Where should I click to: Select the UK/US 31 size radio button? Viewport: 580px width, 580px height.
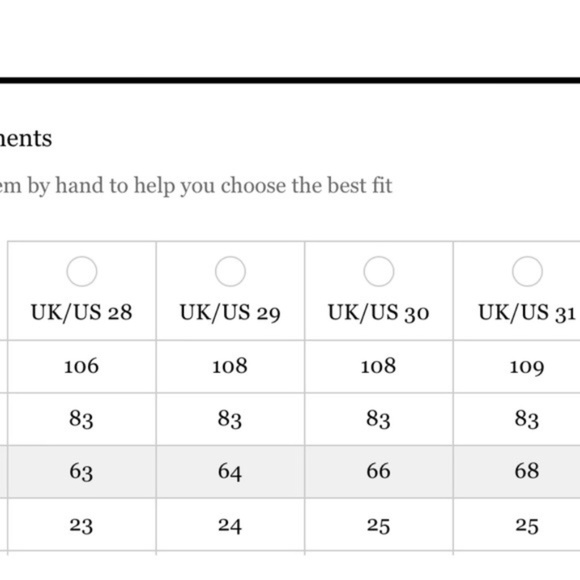click(x=527, y=271)
